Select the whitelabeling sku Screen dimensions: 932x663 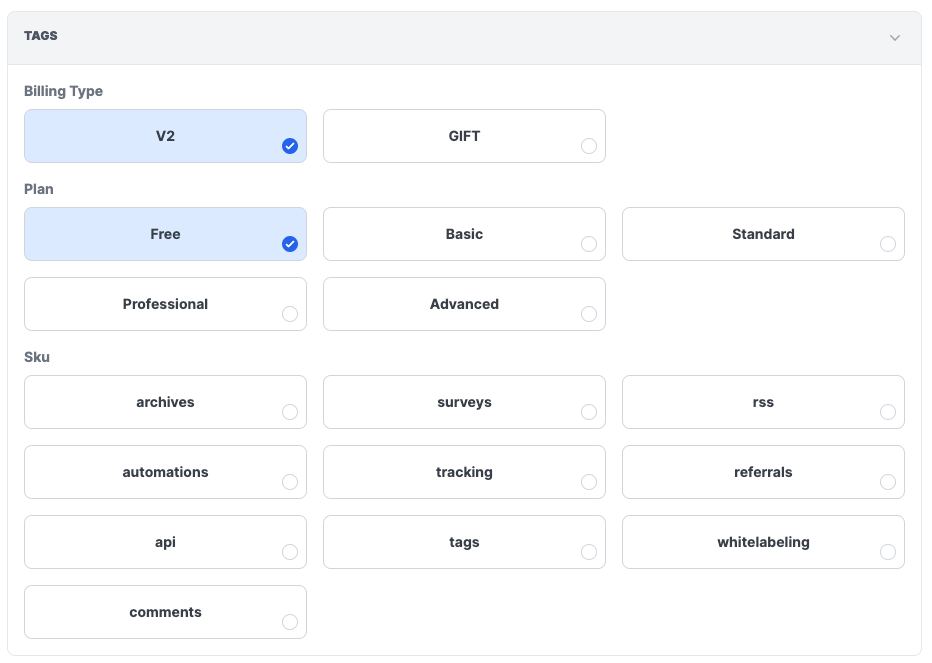click(763, 542)
